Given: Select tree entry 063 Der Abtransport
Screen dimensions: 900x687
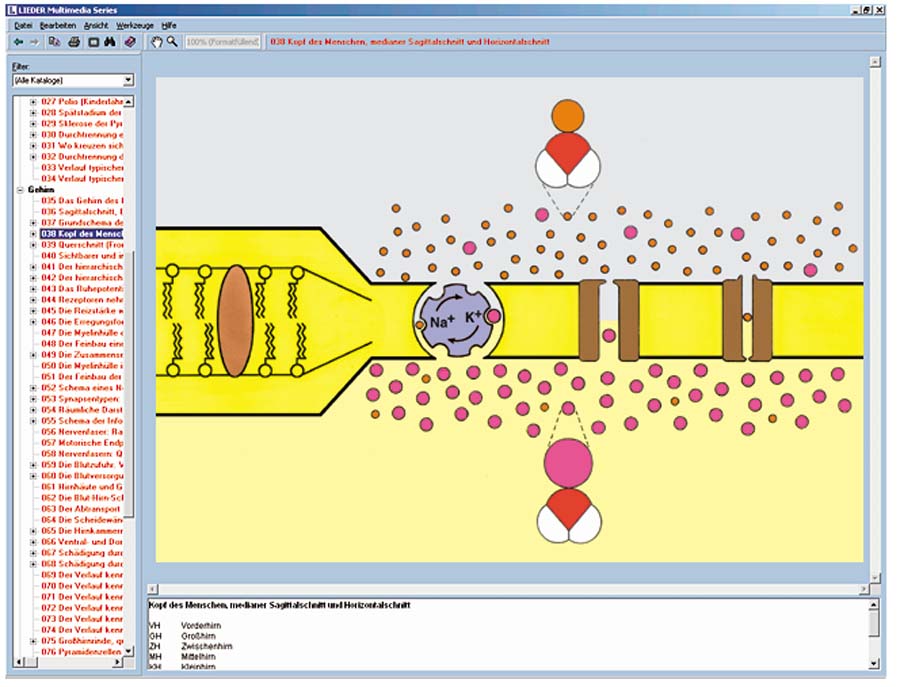Looking at the screenshot, I should [82, 508].
